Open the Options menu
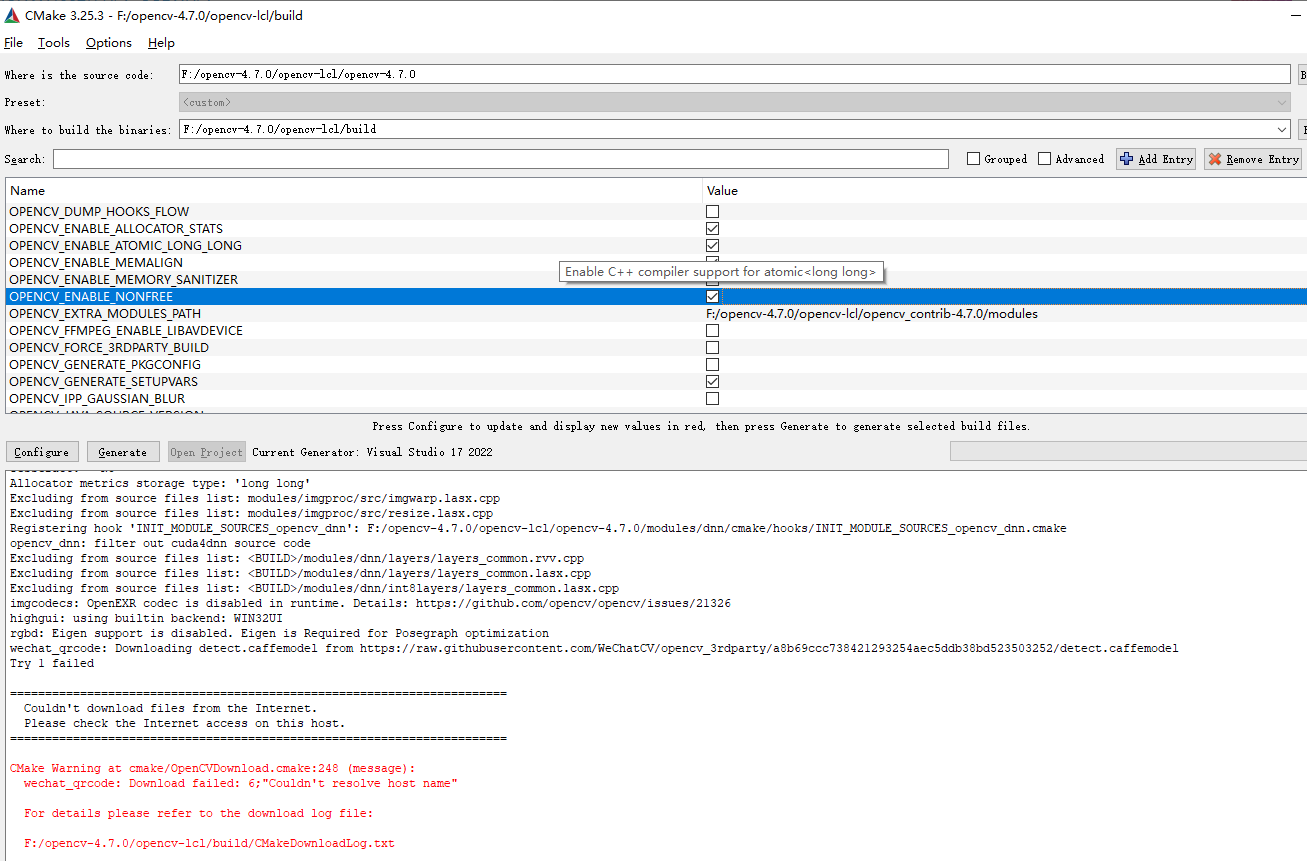The width and height of the screenshot is (1307, 861). tap(108, 42)
